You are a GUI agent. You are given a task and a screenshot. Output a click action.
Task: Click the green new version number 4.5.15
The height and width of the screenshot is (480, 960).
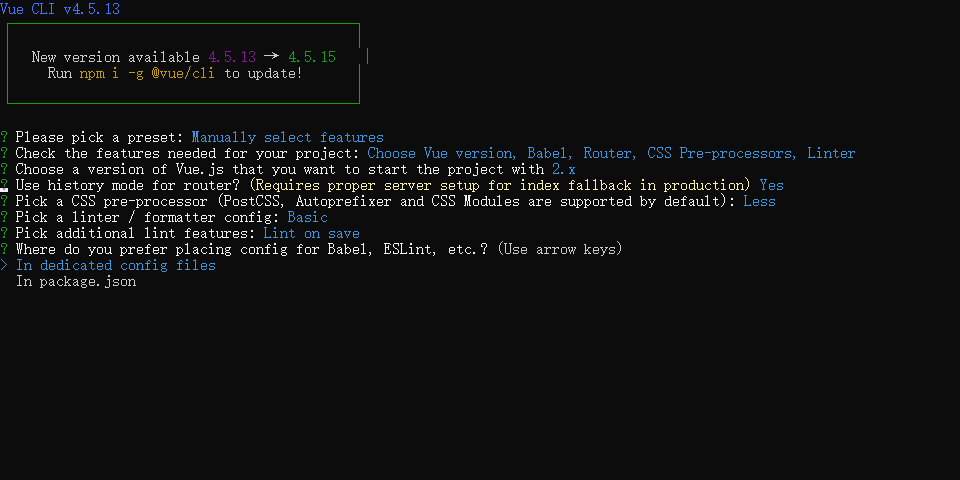tap(312, 58)
